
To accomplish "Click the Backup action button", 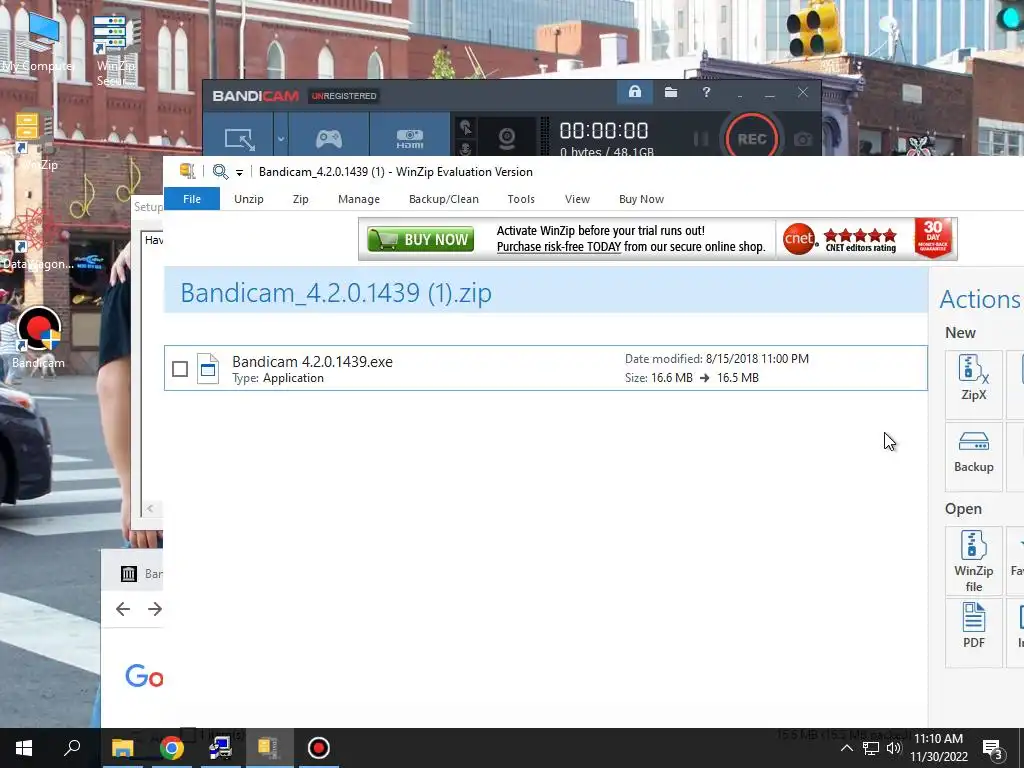I will 974,456.
